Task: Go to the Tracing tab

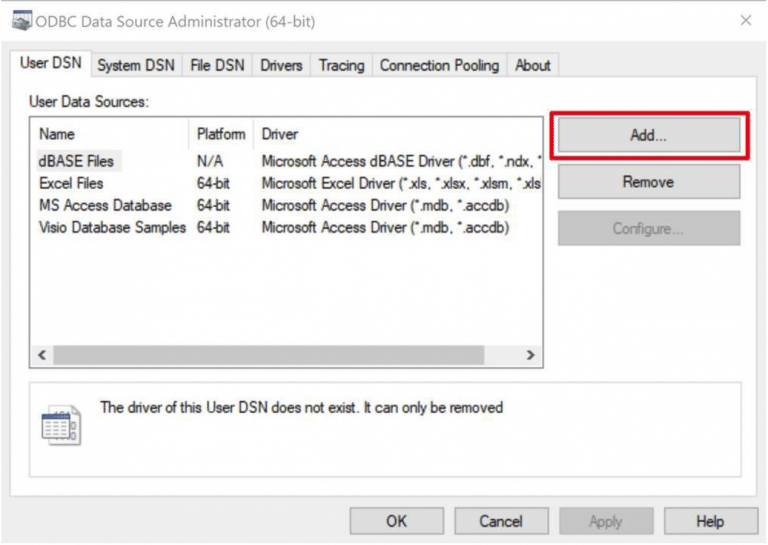Action: 341,65
